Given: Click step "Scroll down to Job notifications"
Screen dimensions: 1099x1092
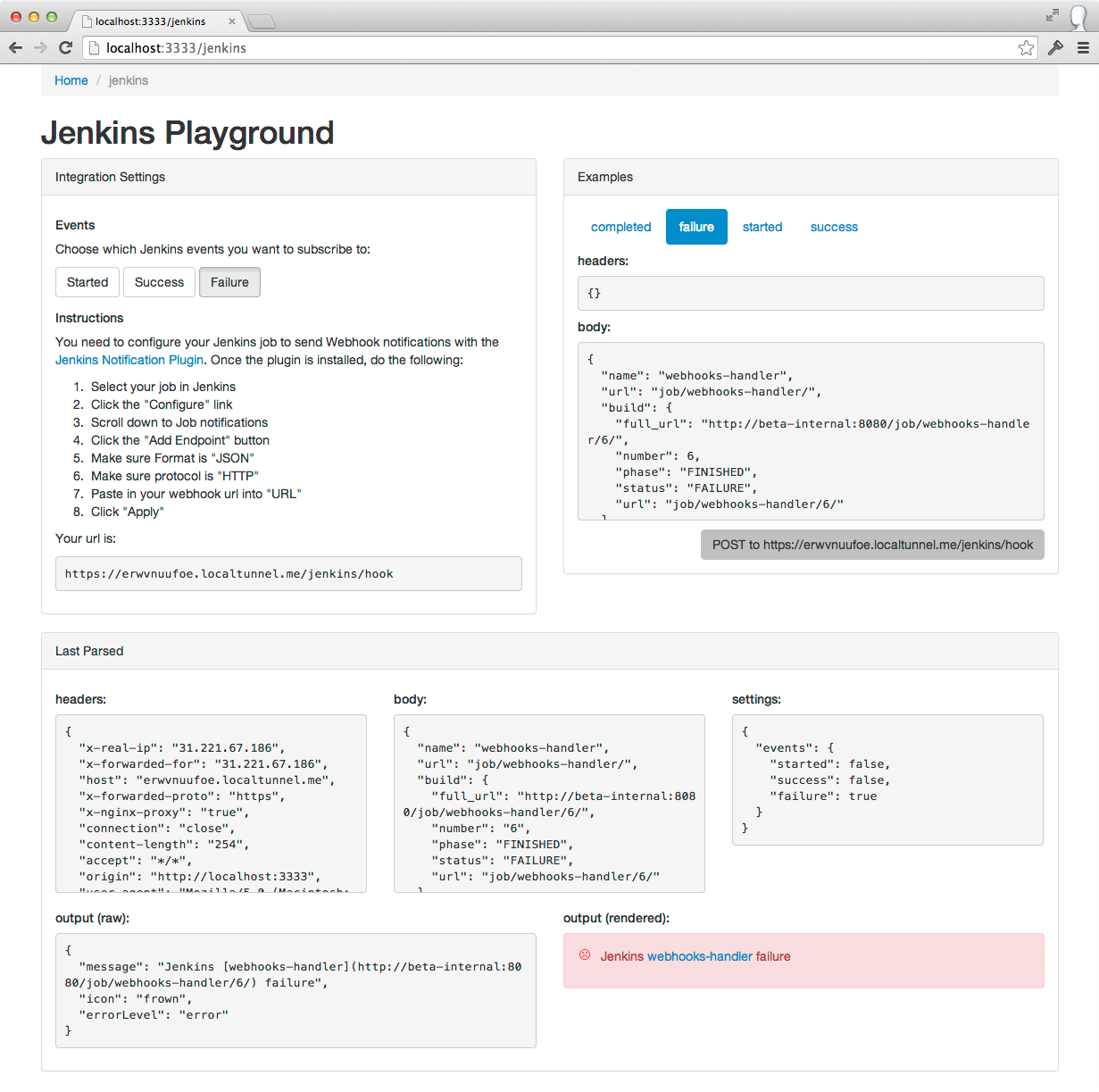Looking at the screenshot, I should tap(179, 422).
